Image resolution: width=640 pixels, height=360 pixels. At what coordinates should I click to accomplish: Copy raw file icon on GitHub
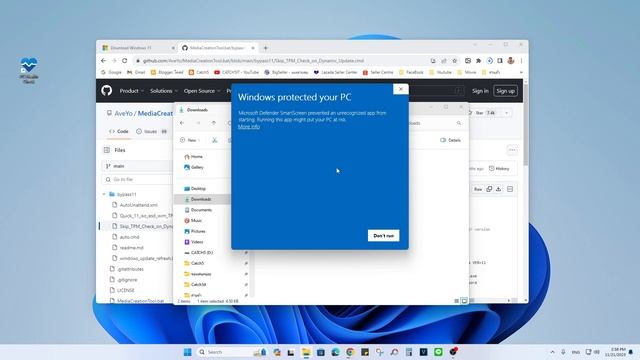[489, 189]
